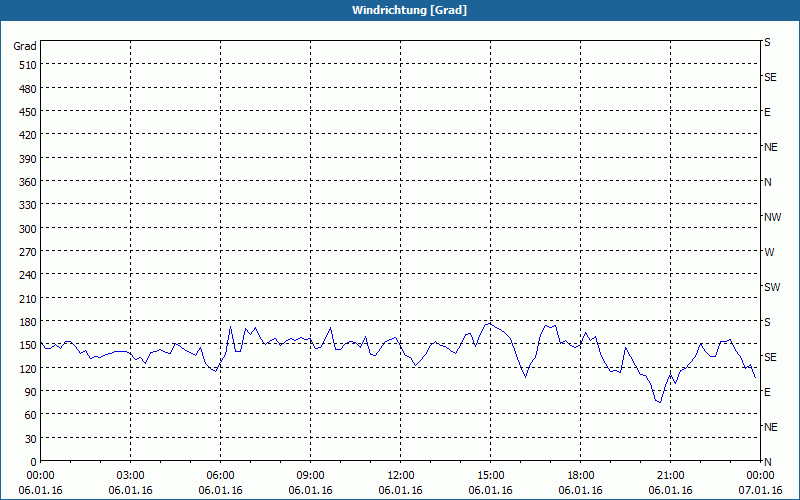Select the 270 value on the degree axis
The image size is (800, 500).
29,252
